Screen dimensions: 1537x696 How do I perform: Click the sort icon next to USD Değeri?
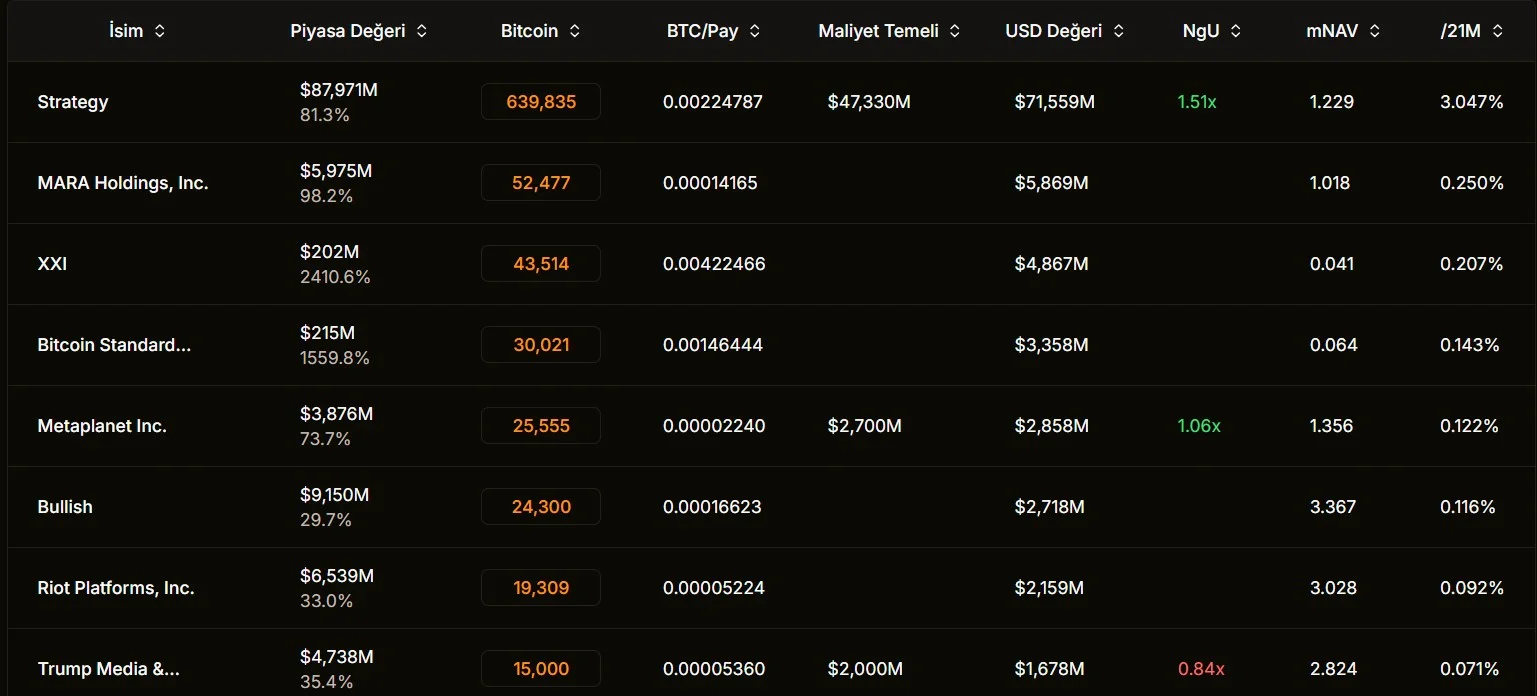pos(1118,31)
